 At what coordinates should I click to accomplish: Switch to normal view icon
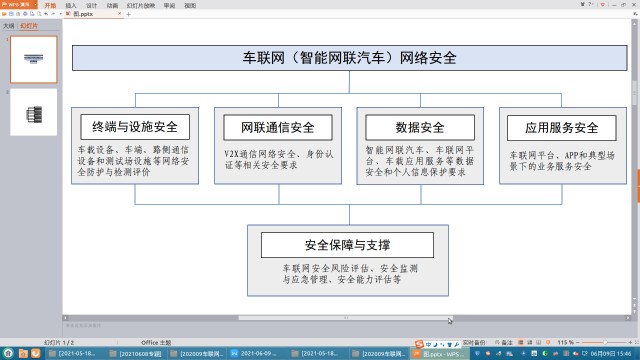pyautogui.click(x=521, y=342)
